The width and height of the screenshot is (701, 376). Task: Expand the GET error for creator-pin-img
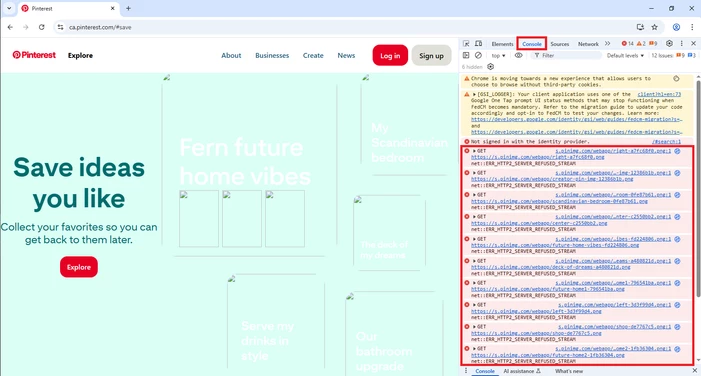point(474,173)
